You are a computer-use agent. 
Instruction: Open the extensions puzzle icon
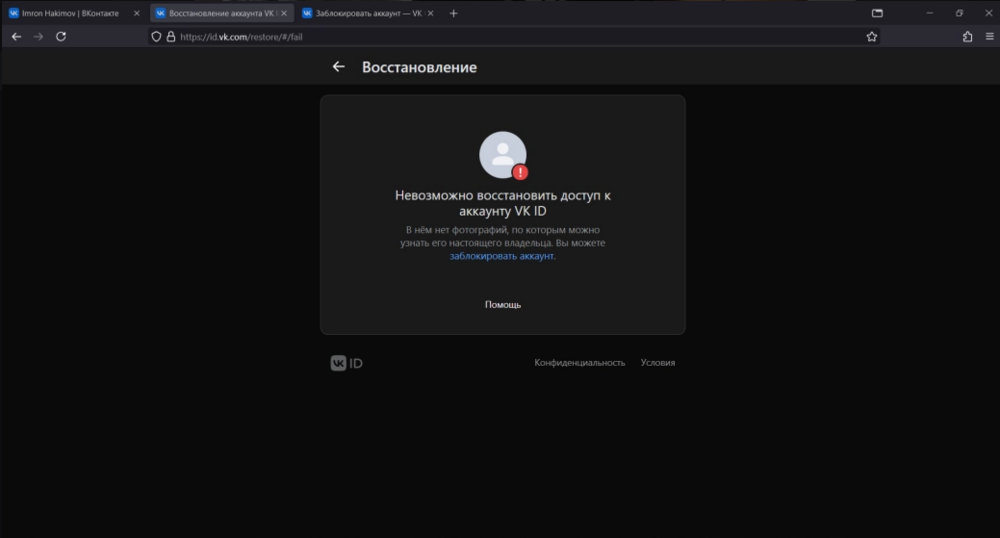[967, 37]
